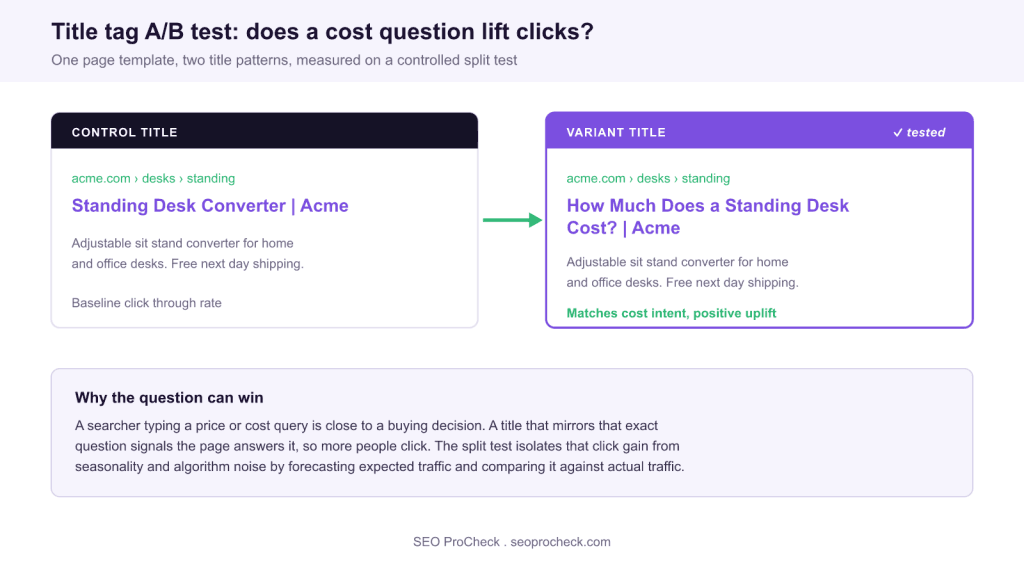Click the CONTROL TITLE header bar
Screen dimensions: 1024x576
coord(264,131)
